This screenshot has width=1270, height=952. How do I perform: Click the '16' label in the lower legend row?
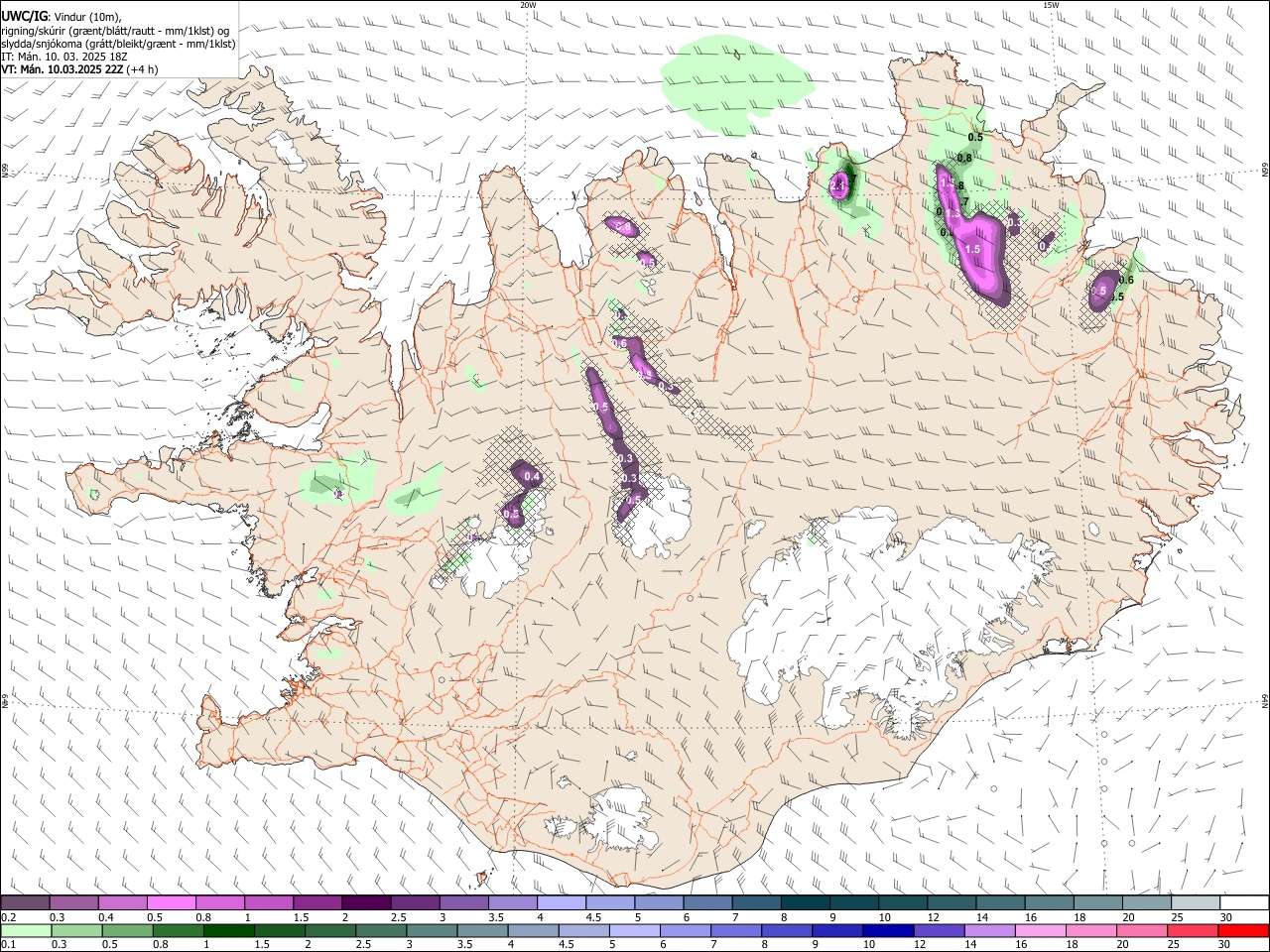[1020, 944]
